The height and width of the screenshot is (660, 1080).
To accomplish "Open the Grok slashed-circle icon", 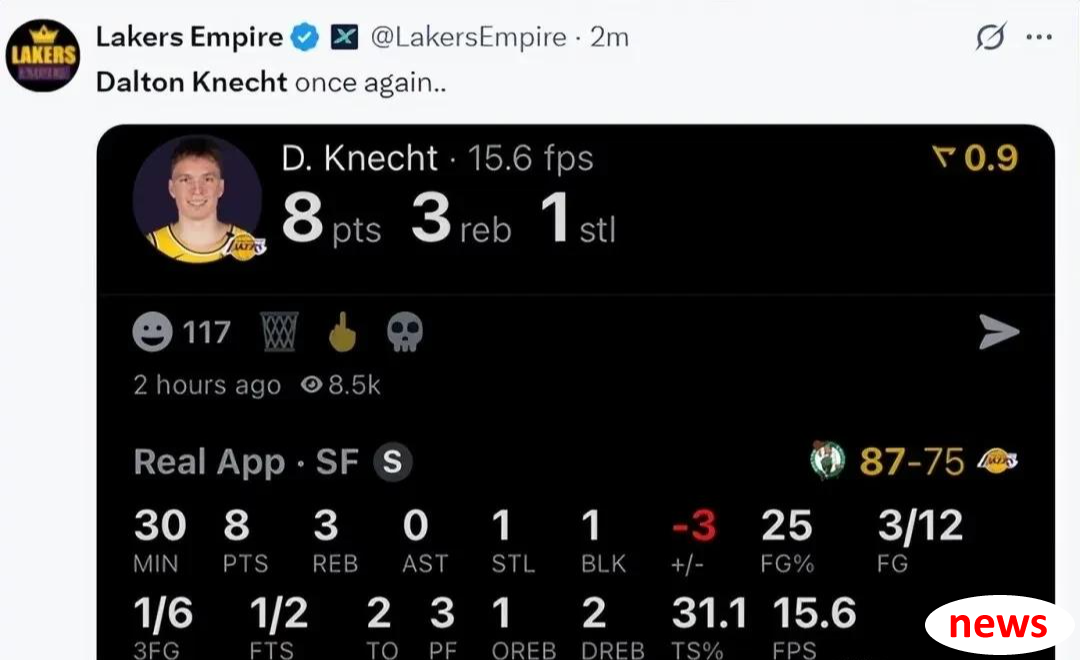I will point(990,37).
